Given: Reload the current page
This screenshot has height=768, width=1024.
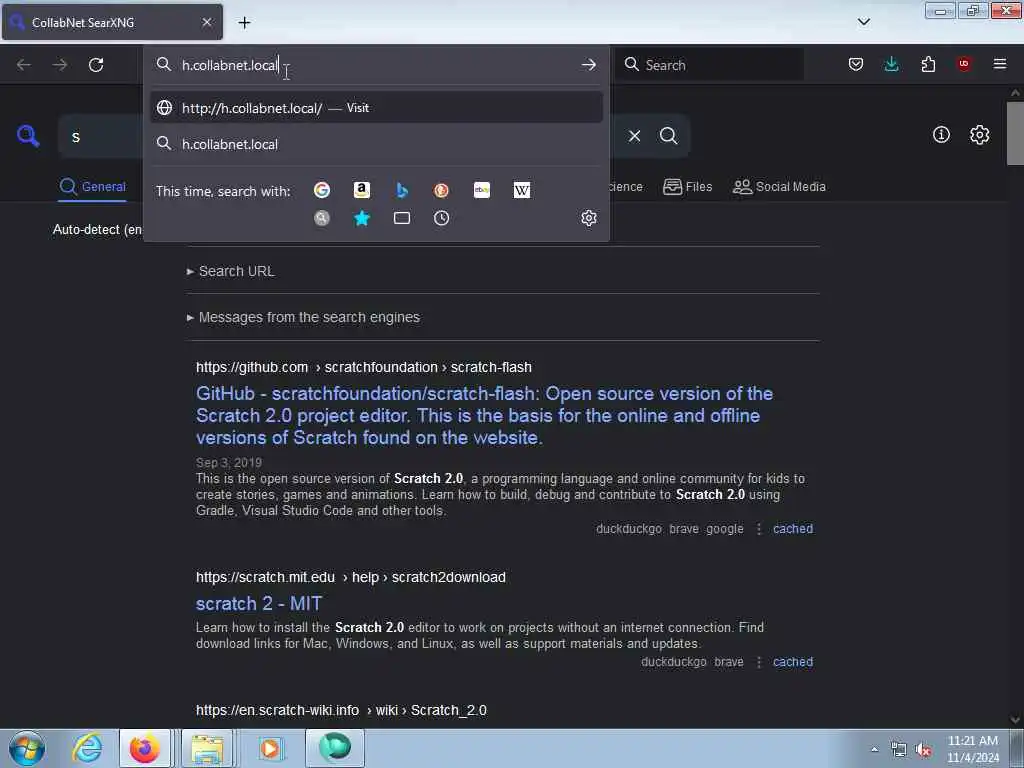Looking at the screenshot, I should coord(96,65).
